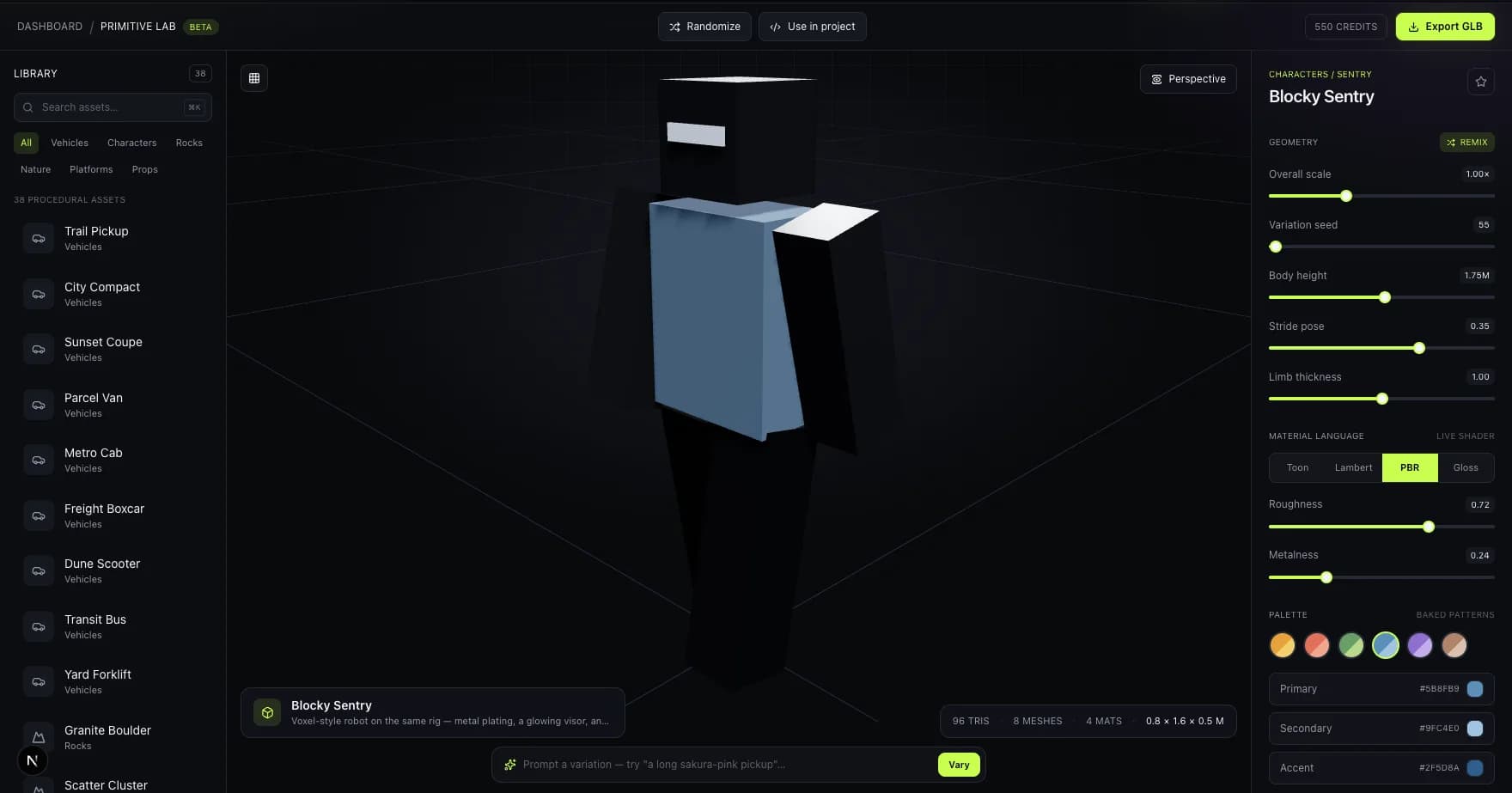
Task: Select the PBR material option
Action: 1410,468
